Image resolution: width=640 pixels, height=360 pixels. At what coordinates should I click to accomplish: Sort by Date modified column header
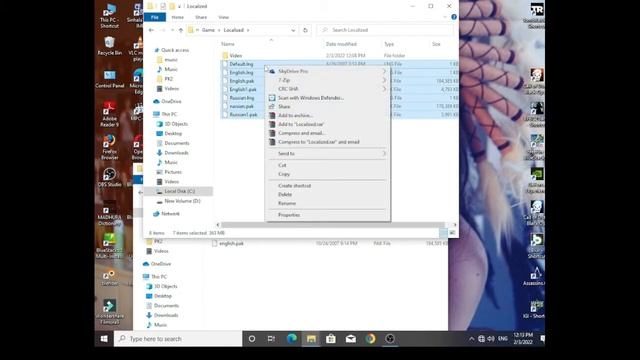(x=341, y=44)
